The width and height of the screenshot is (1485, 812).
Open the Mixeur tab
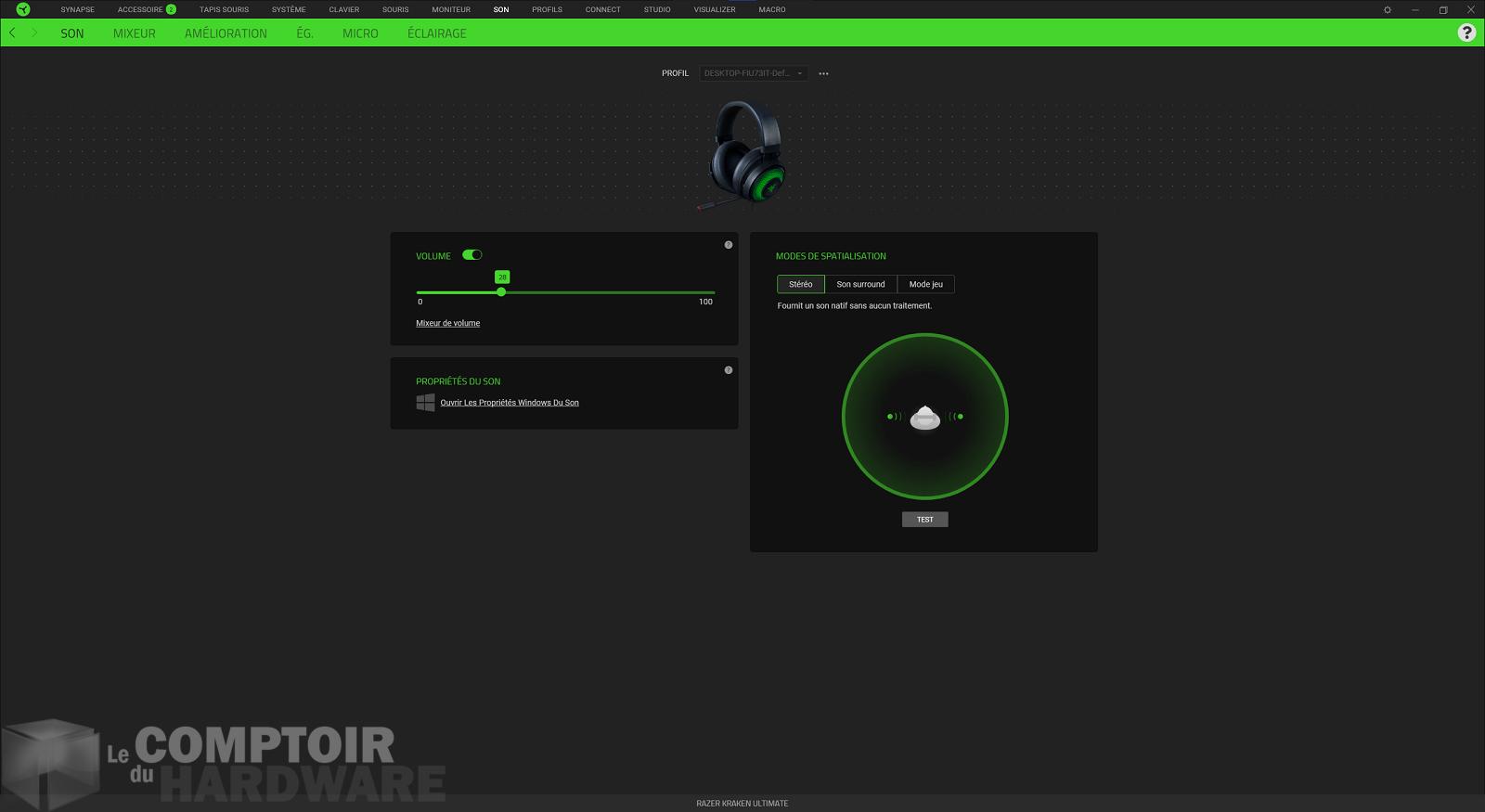click(135, 33)
